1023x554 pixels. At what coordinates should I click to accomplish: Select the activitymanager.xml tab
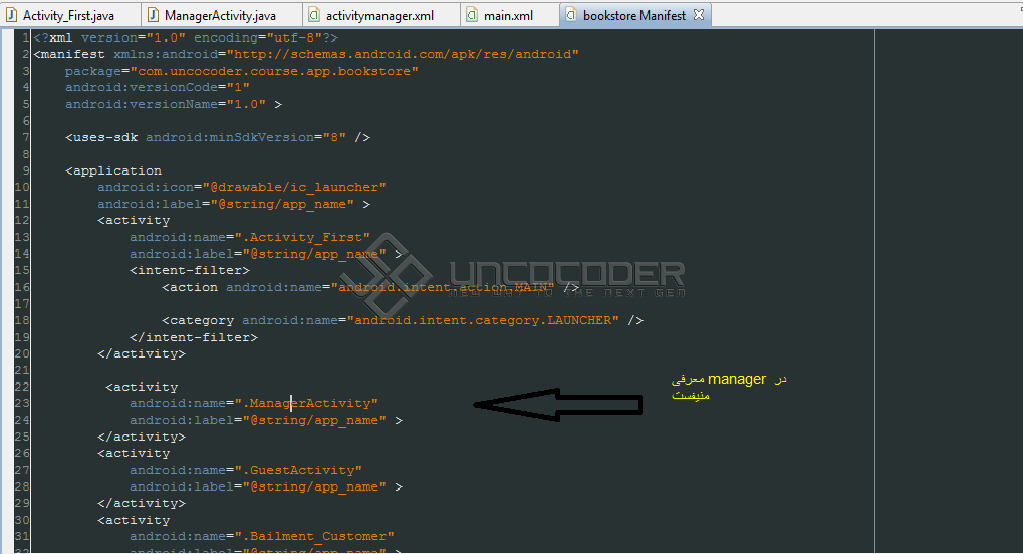tap(379, 15)
